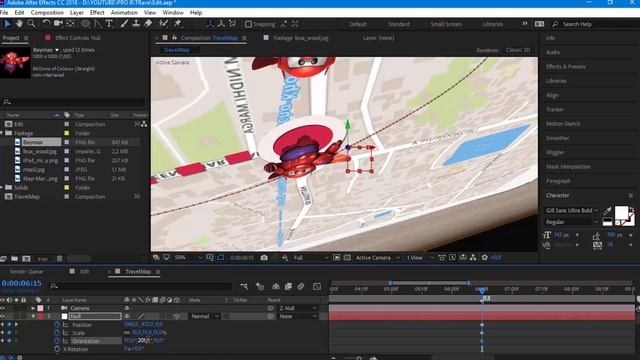
Task: Open the Normal blend mode dropdown
Action: (205, 316)
